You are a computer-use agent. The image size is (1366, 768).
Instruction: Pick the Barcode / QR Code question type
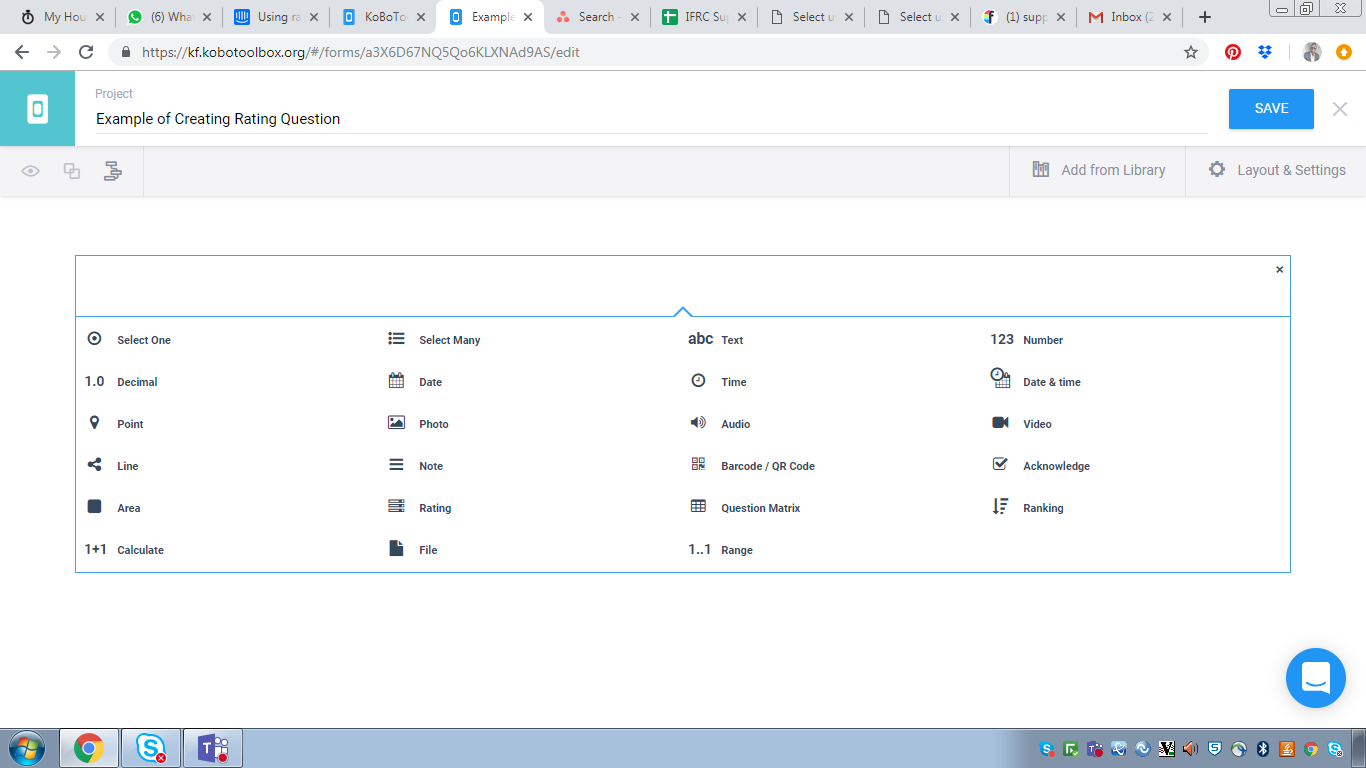[767, 466]
